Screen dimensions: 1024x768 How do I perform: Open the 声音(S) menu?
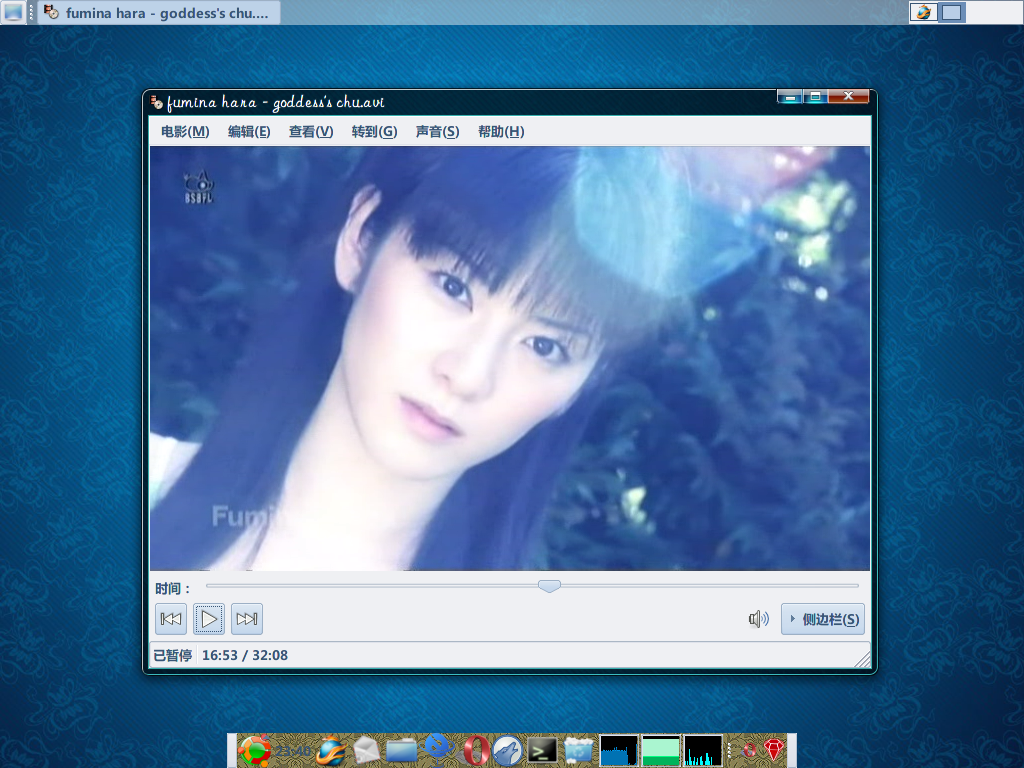coord(438,132)
